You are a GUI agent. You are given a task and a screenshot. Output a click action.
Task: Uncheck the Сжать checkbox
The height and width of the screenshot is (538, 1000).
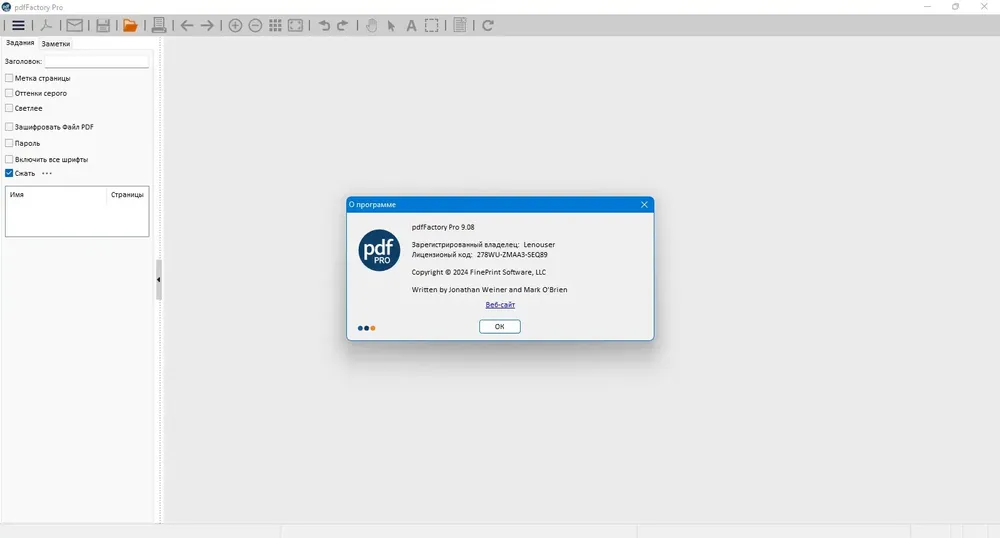tap(9, 173)
